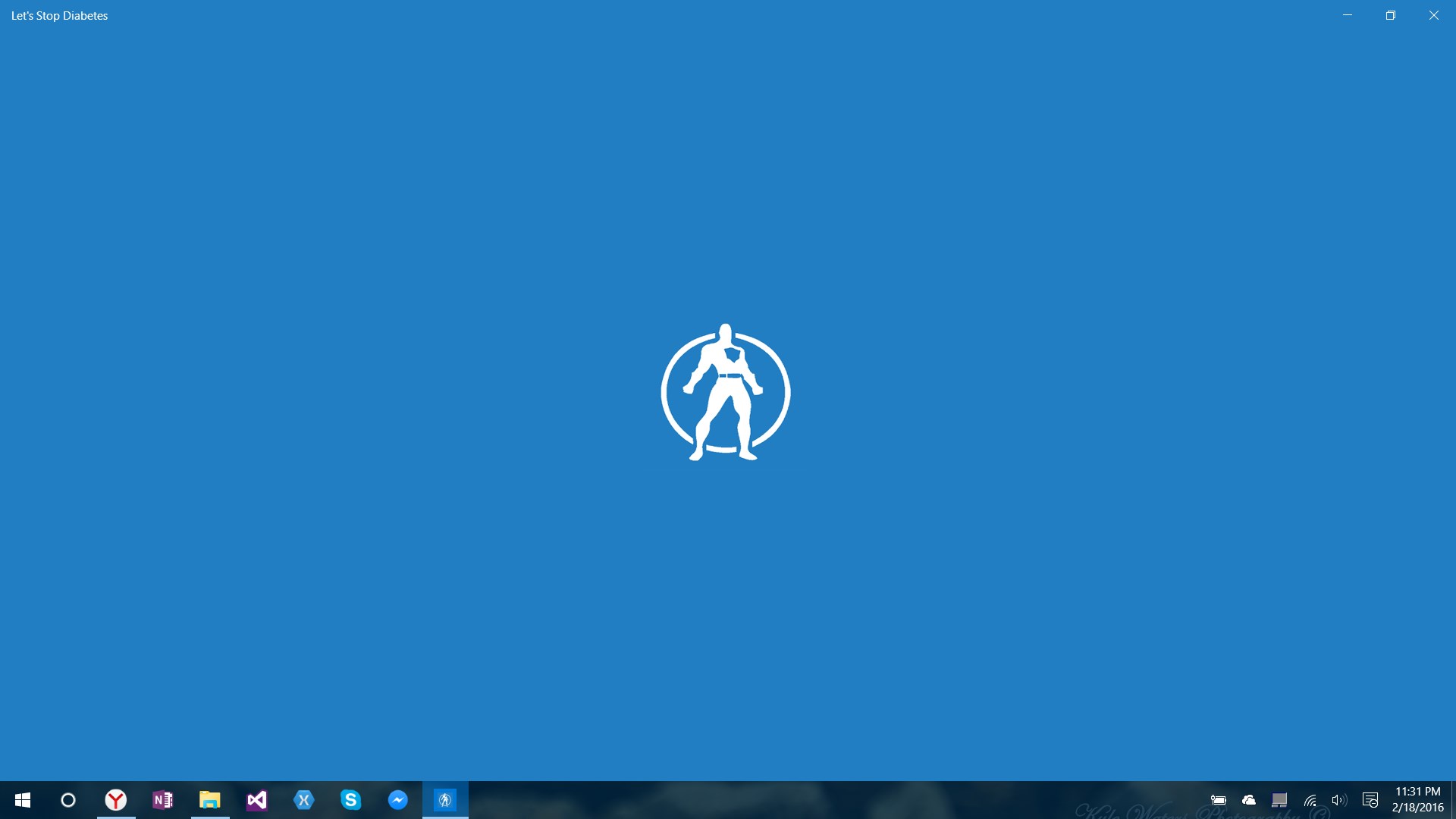Switch to Yandex browser from taskbar
This screenshot has height=819, width=1456.
(116, 800)
